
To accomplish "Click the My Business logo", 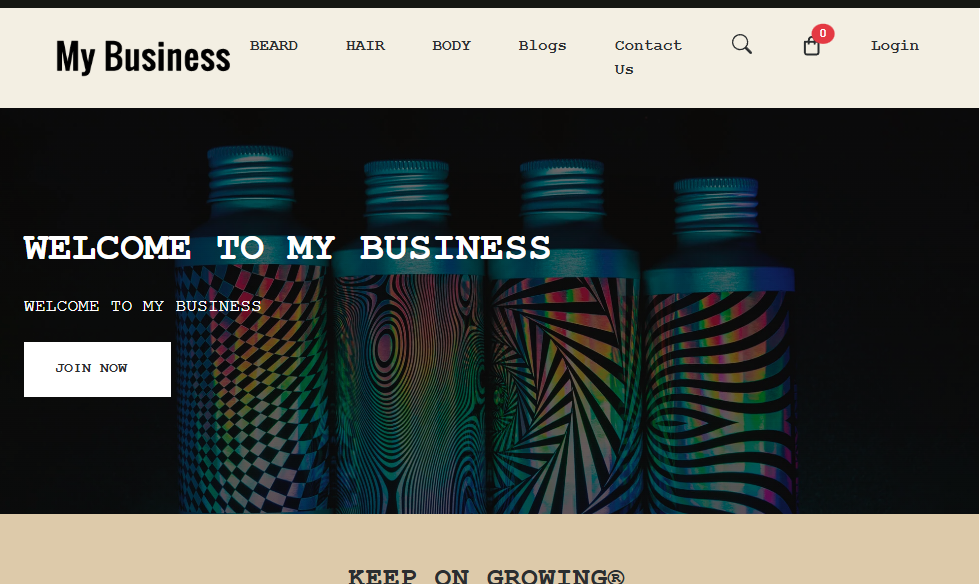I will [143, 56].
